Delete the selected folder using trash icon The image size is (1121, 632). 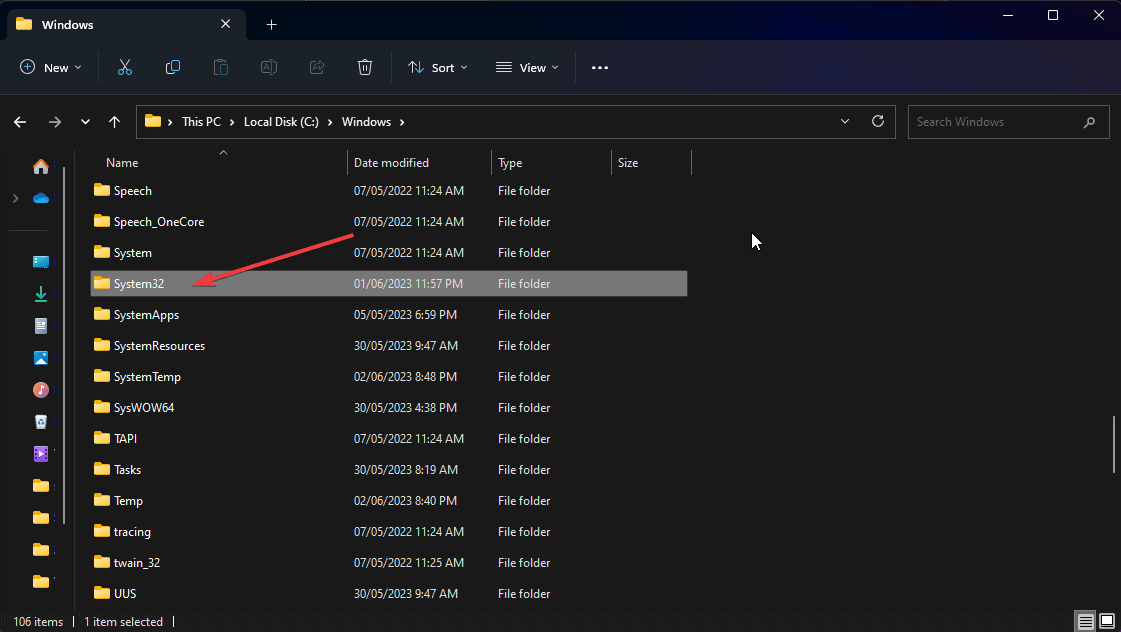pyautogui.click(x=364, y=67)
